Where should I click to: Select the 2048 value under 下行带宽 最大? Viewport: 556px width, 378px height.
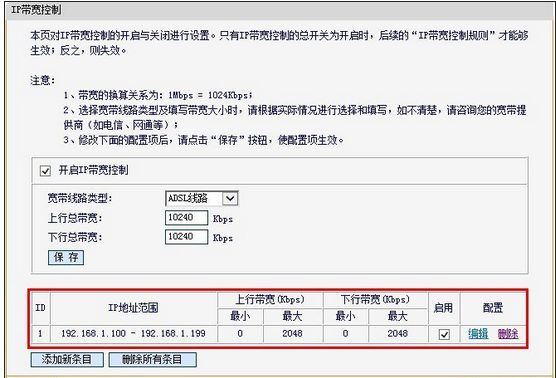point(397,334)
